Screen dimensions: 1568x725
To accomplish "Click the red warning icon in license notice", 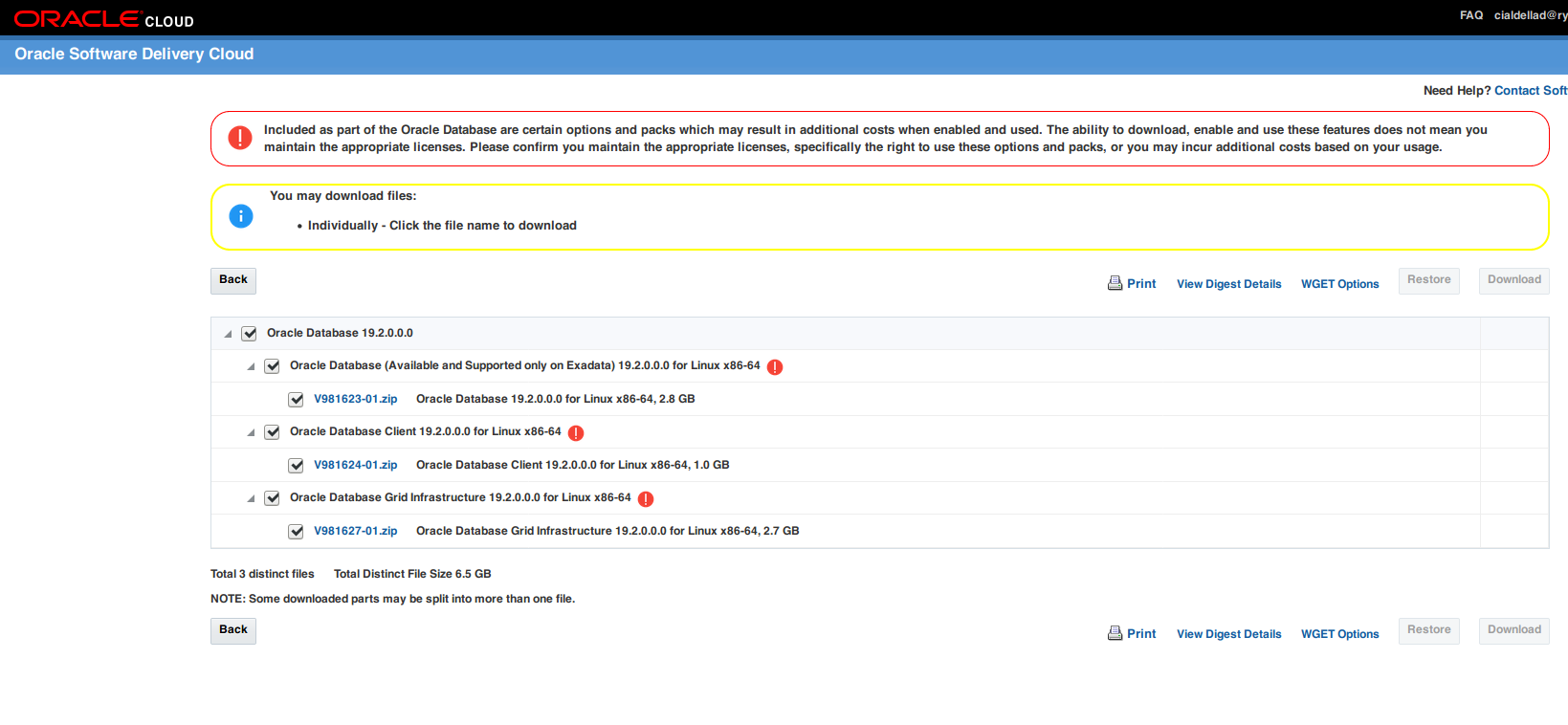I will 240,138.
